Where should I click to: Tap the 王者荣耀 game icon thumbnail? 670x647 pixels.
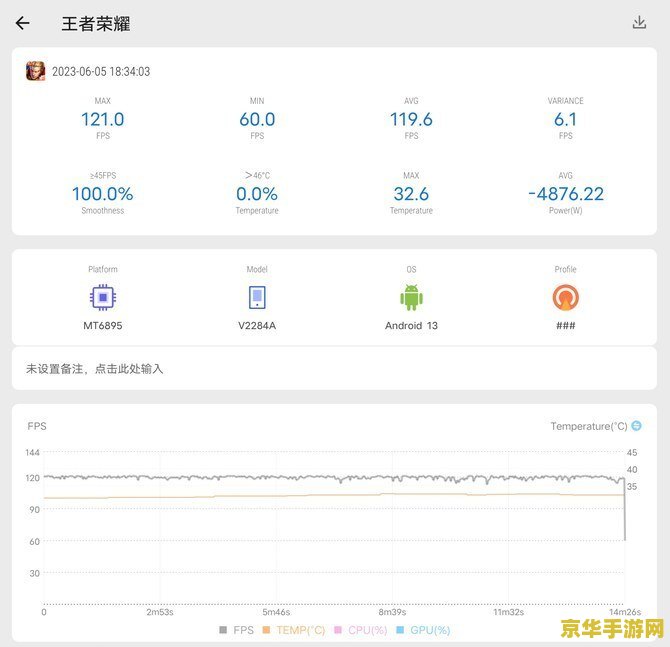coord(35,71)
